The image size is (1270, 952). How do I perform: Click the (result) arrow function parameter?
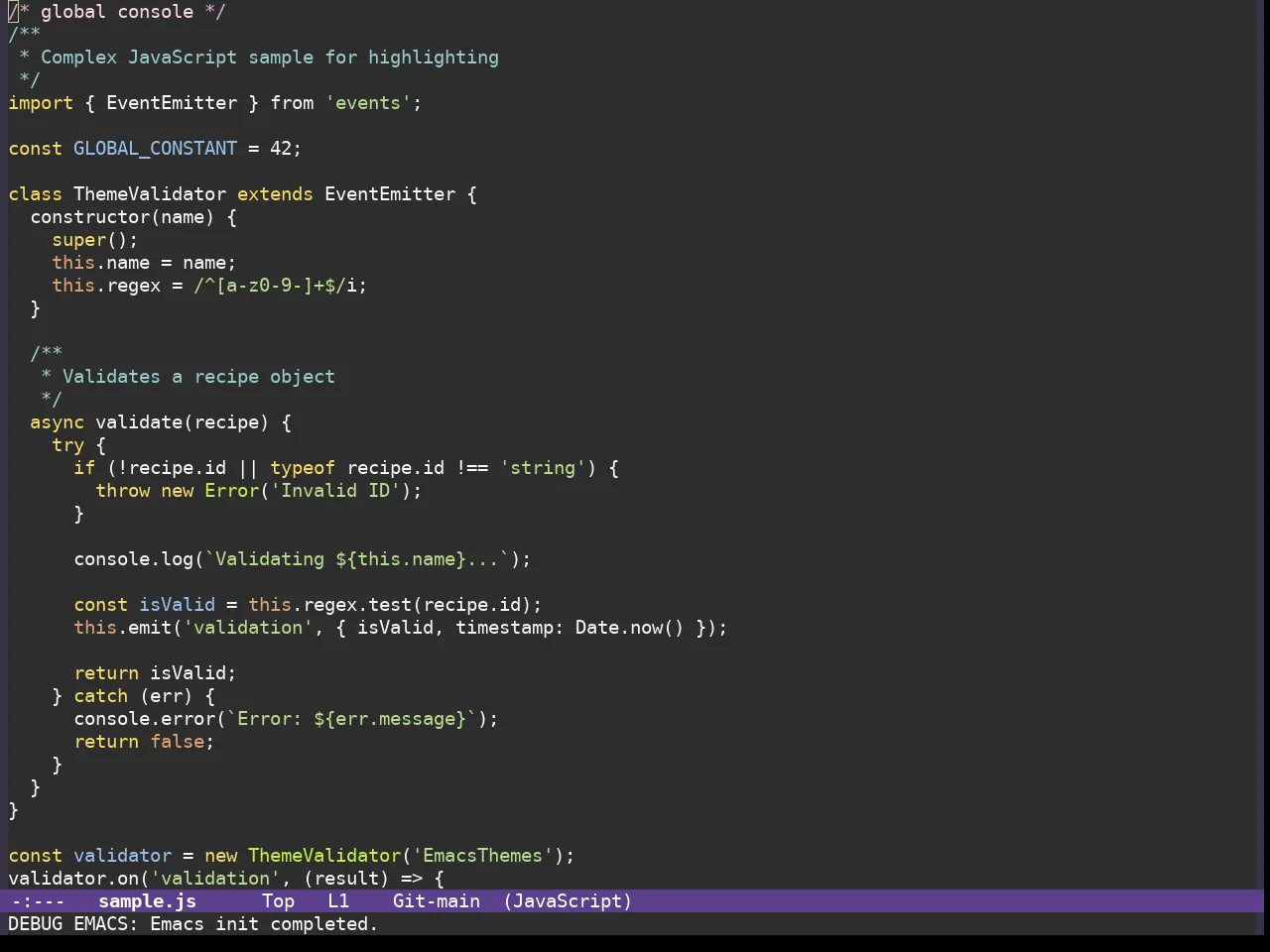tap(346, 879)
